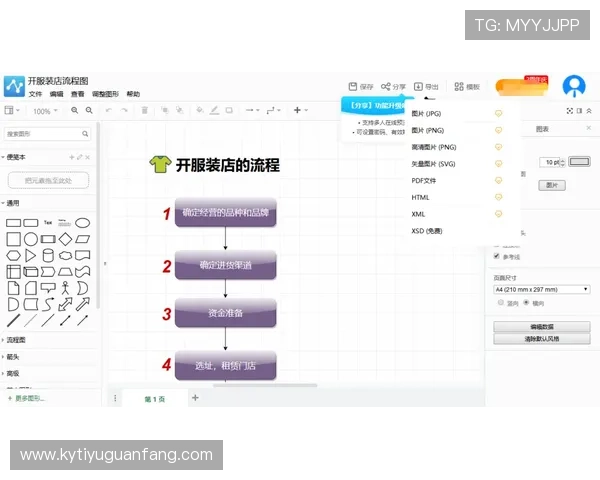Viewport: 600px width, 480px height.
Task: Select the parallelogram shape in the palette
Action: [82, 239]
